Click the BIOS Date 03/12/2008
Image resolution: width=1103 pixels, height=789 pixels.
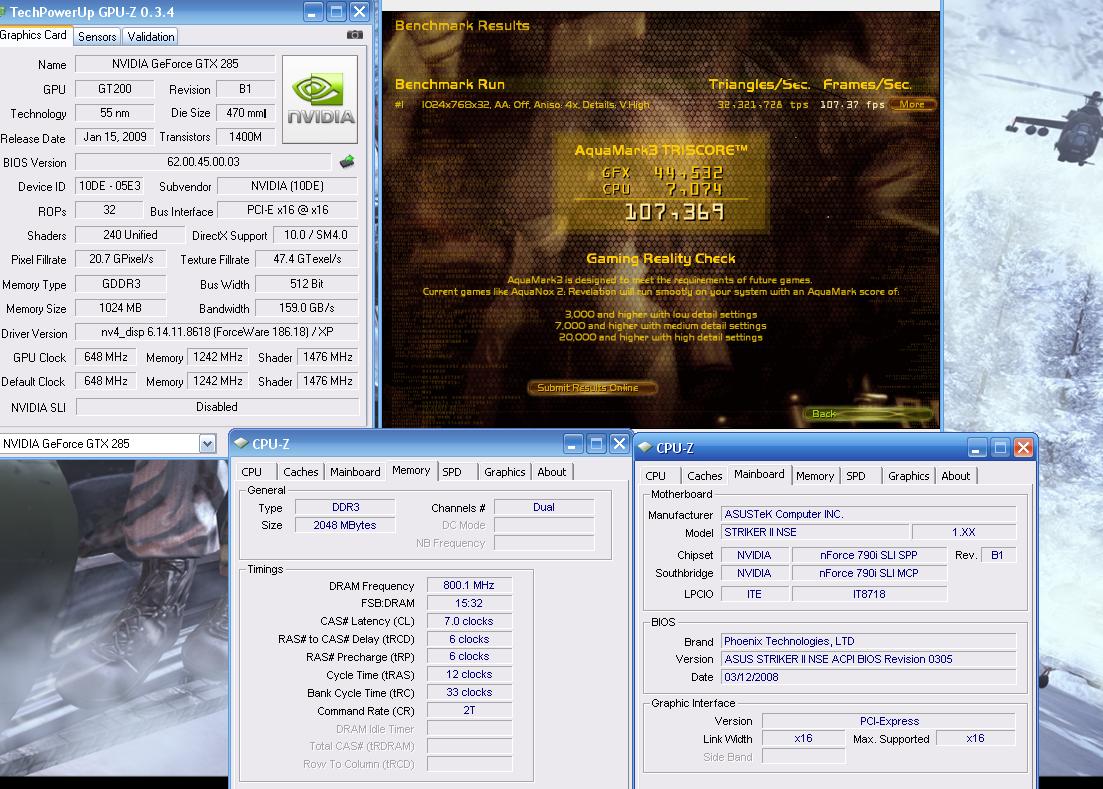click(868, 677)
